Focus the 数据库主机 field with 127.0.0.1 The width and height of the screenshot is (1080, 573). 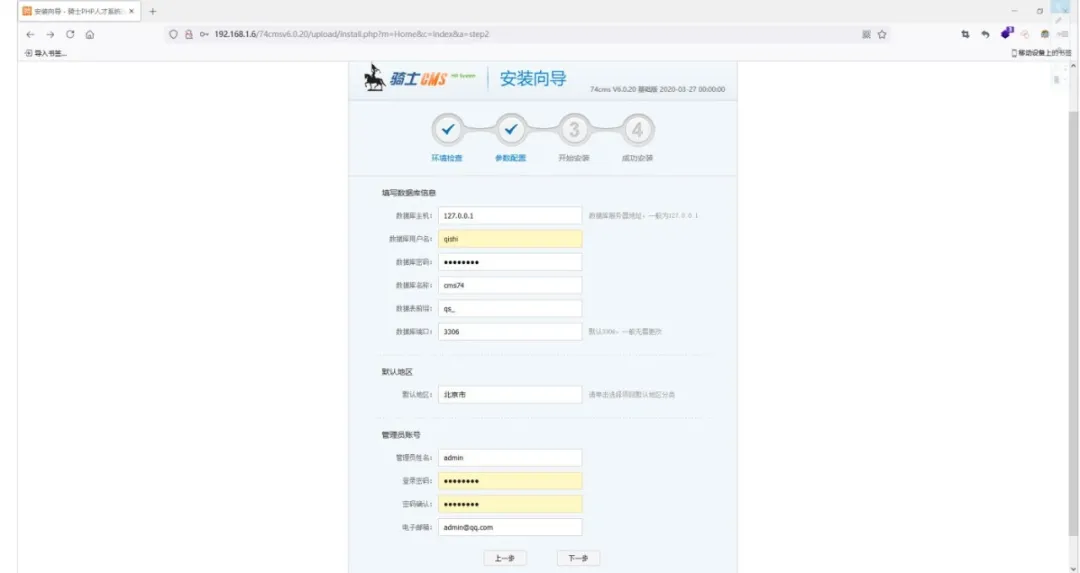[x=510, y=215]
